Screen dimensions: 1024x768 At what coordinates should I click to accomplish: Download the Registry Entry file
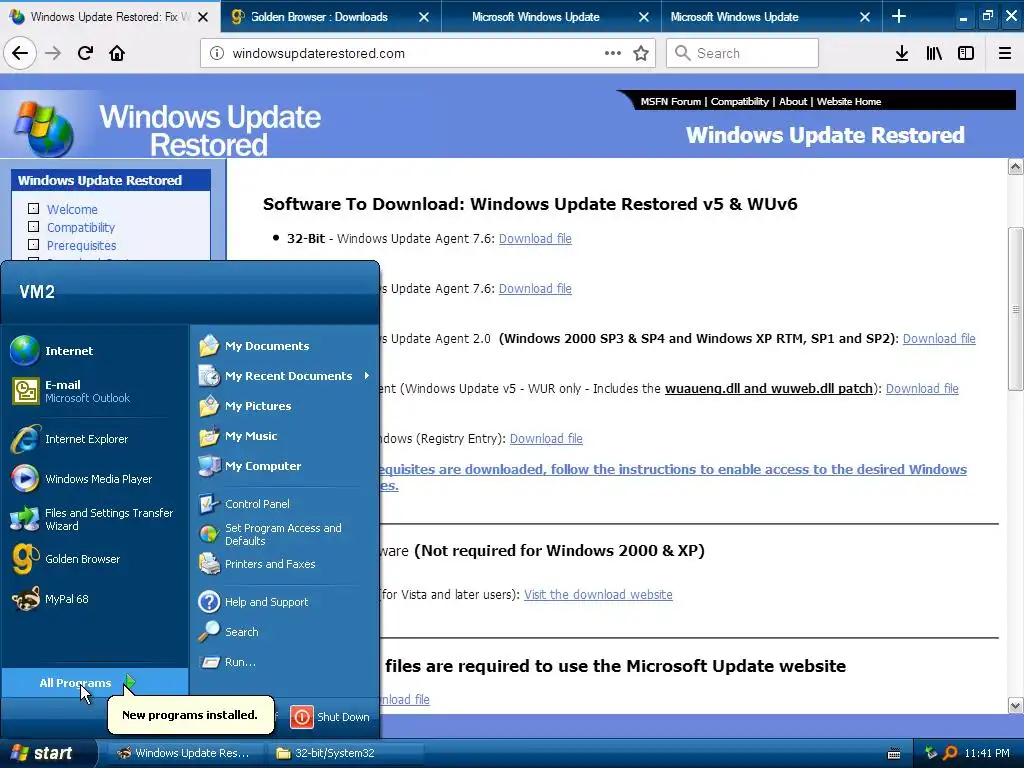(x=546, y=438)
